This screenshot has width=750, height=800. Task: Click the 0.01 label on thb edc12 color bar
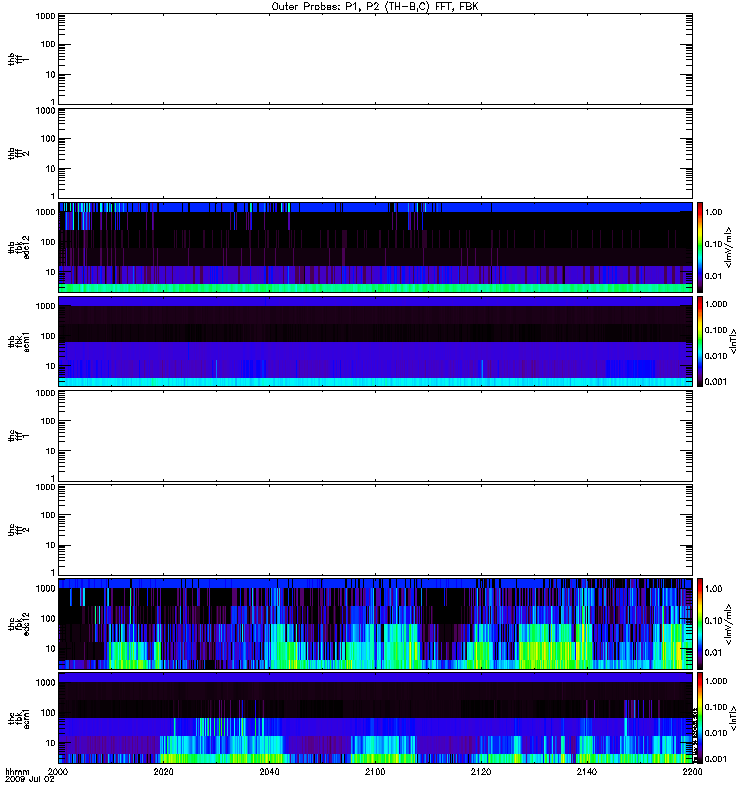click(x=713, y=276)
